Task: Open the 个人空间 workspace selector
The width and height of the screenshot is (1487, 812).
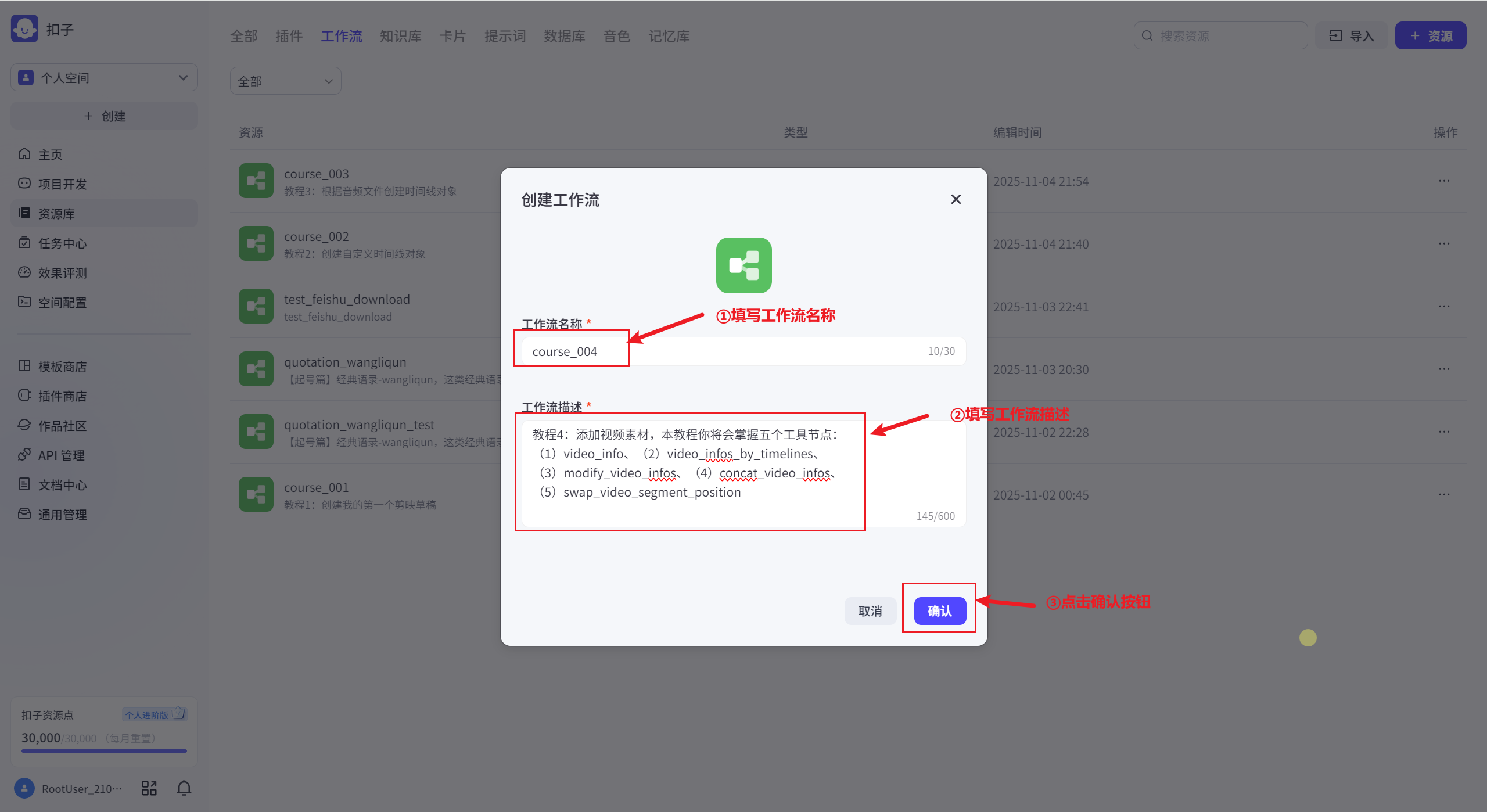Action: coord(103,77)
